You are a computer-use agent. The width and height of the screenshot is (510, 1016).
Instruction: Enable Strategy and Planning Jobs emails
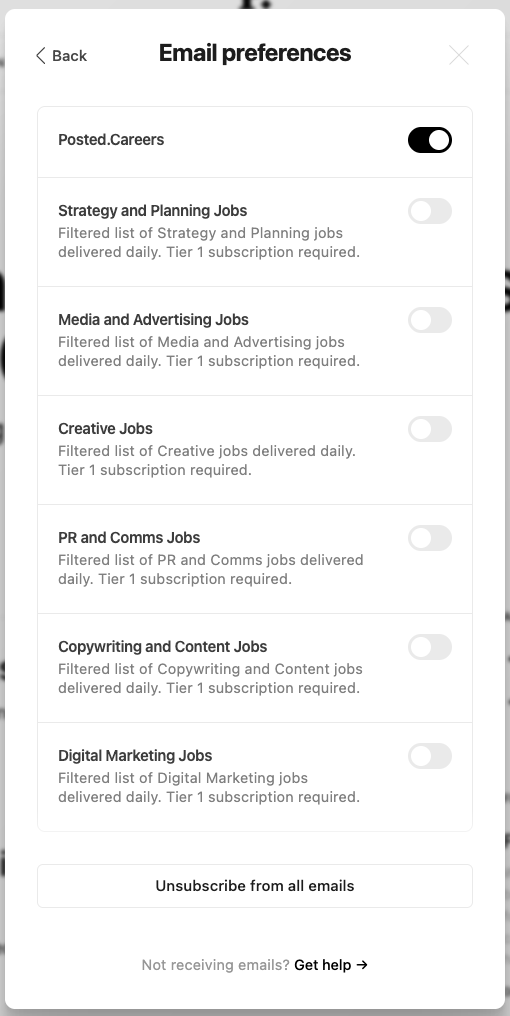430,211
